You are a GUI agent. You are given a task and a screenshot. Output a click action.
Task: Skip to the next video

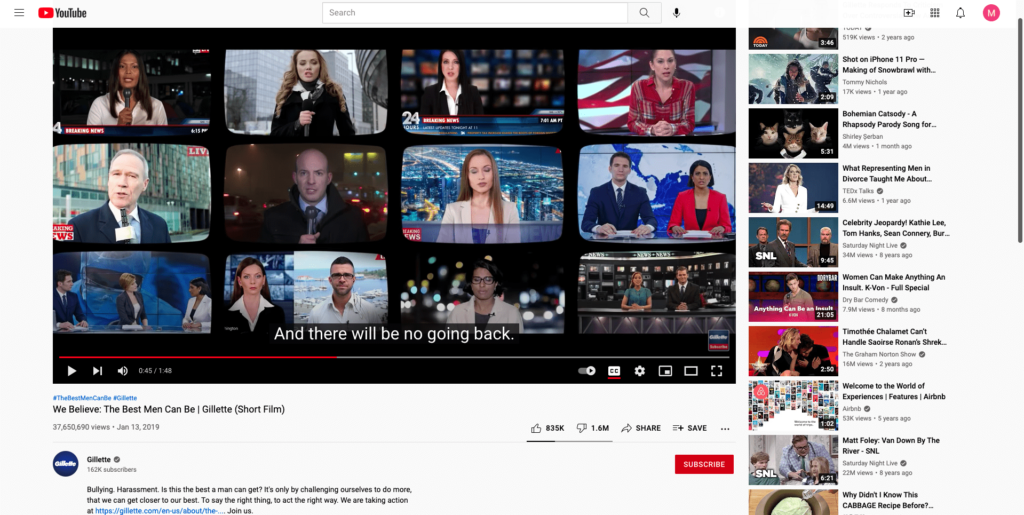pyautogui.click(x=97, y=371)
